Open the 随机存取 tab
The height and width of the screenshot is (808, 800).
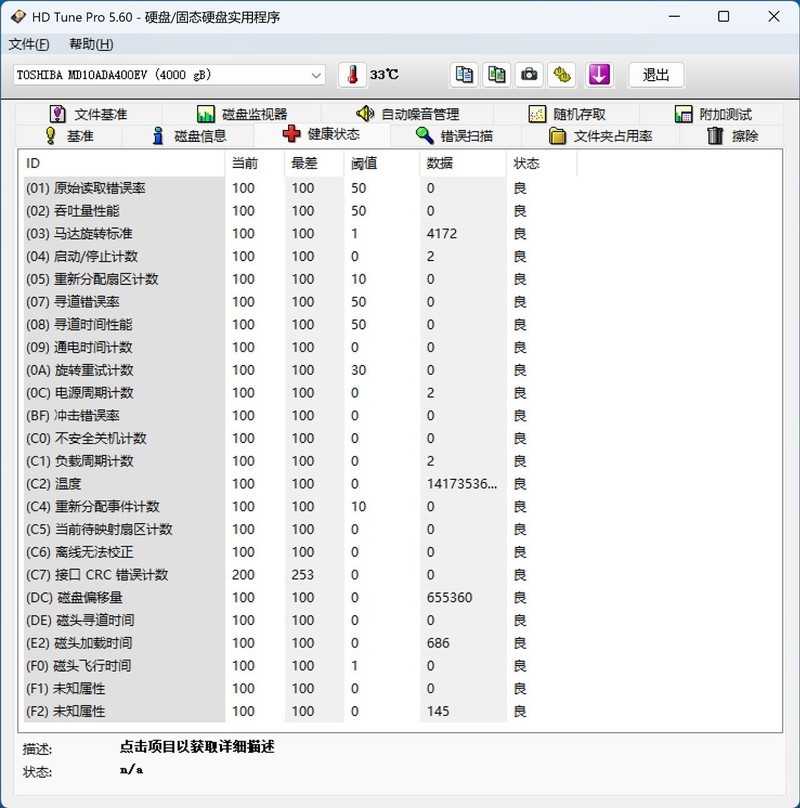click(x=575, y=113)
